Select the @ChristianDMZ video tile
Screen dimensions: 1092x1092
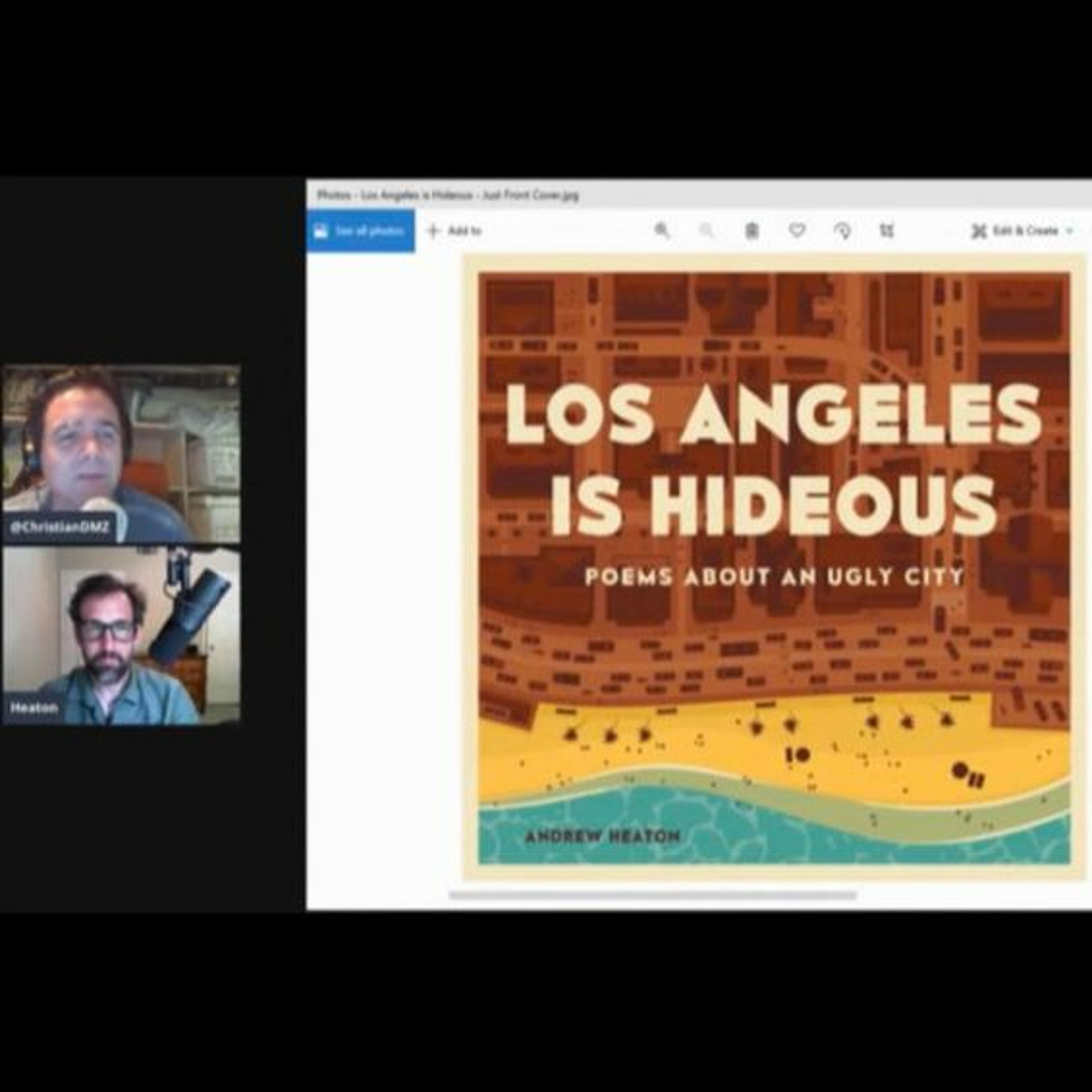pos(121,454)
